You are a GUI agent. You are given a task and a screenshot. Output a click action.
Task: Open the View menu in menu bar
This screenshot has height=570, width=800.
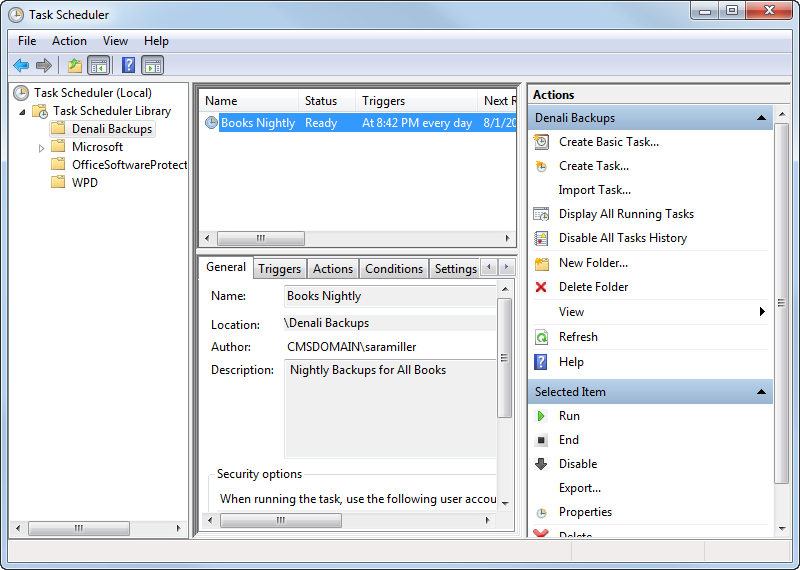click(x=115, y=41)
